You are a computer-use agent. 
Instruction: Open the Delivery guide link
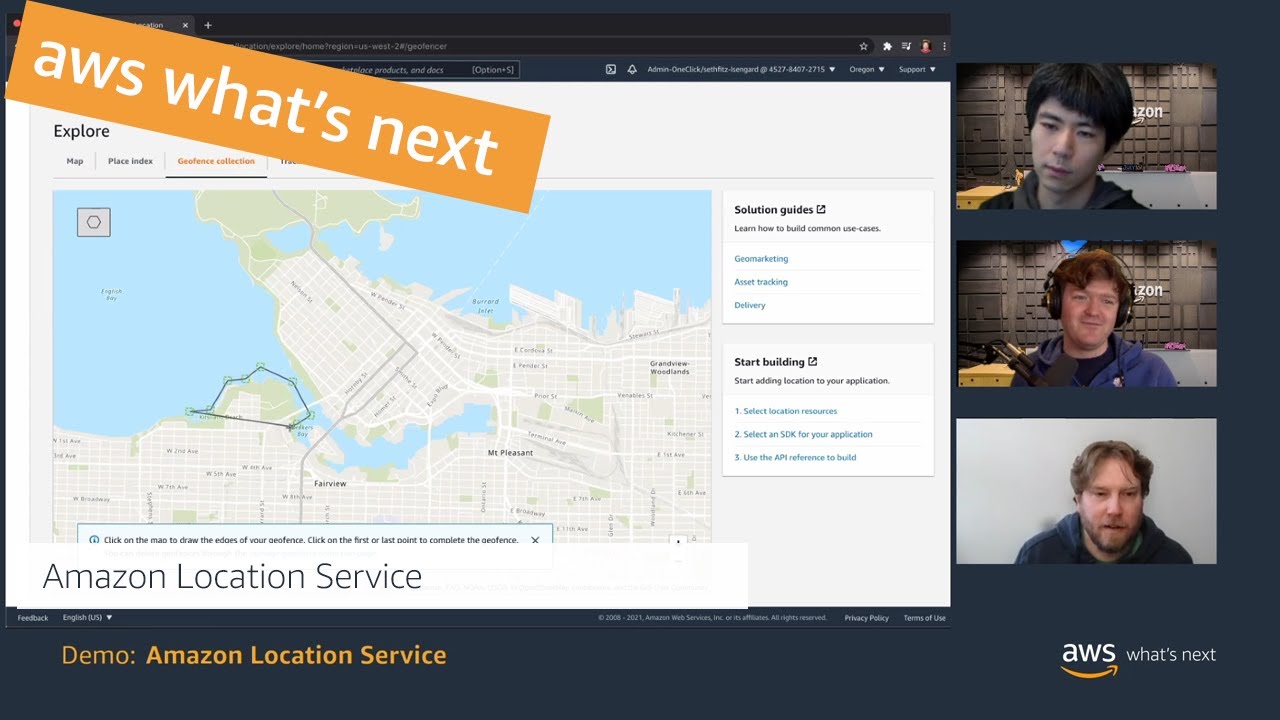click(x=750, y=305)
